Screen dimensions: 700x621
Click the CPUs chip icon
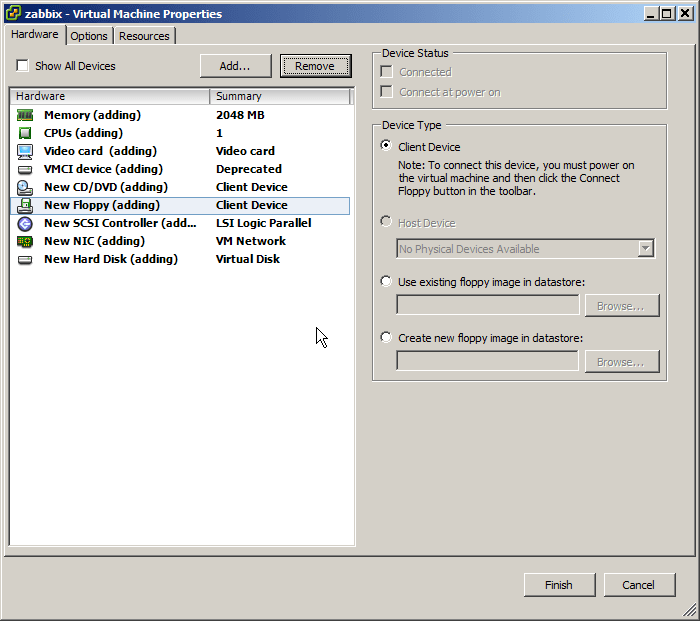click(x=25, y=133)
